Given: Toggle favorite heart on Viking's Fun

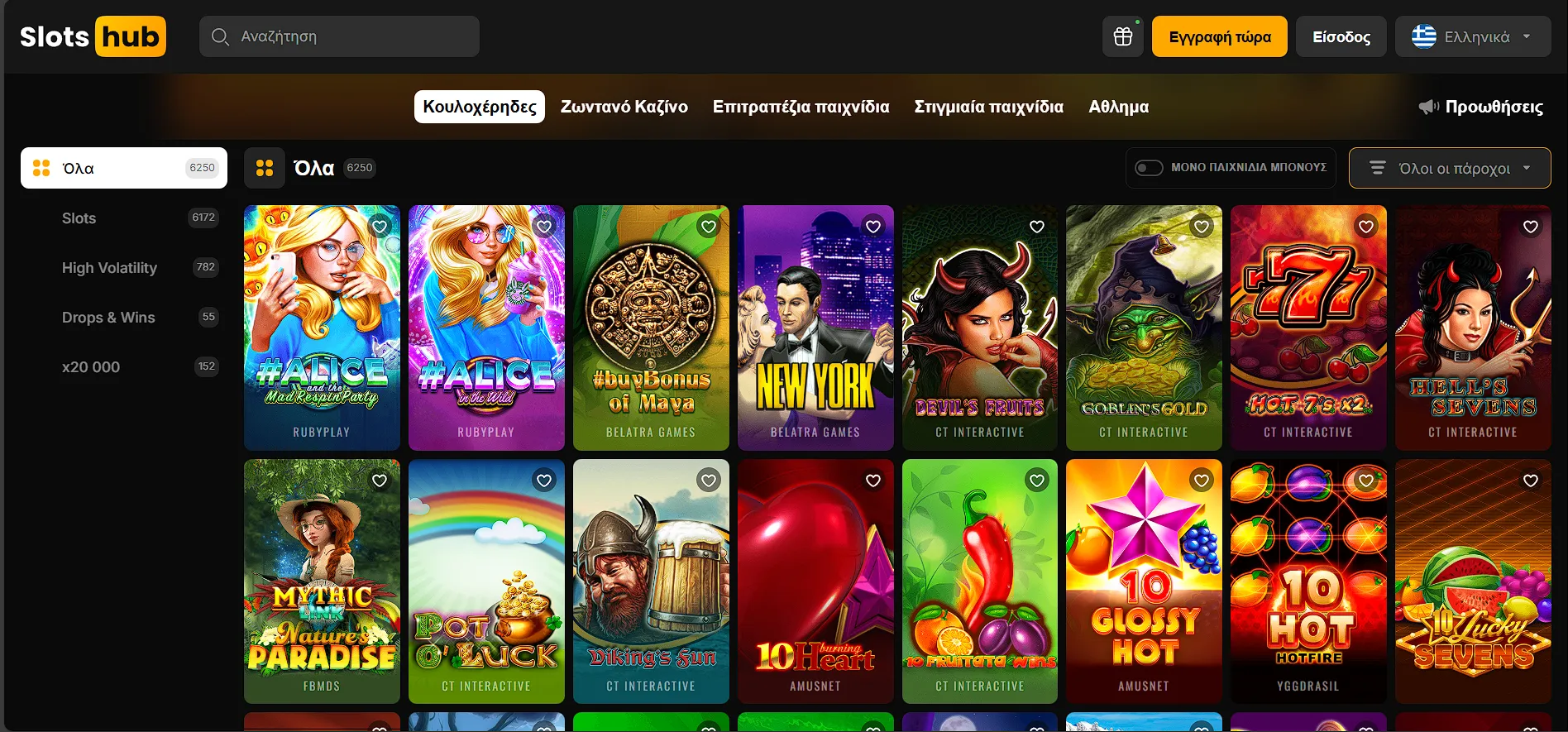Looking at the screenshot, I should pos(708,481).
